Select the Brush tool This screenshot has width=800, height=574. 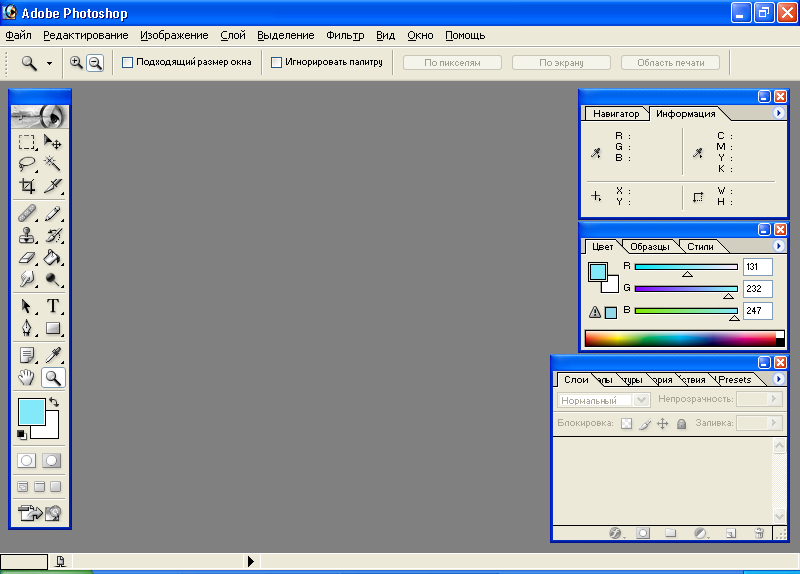pyautogui.click(x=53, y=213)
